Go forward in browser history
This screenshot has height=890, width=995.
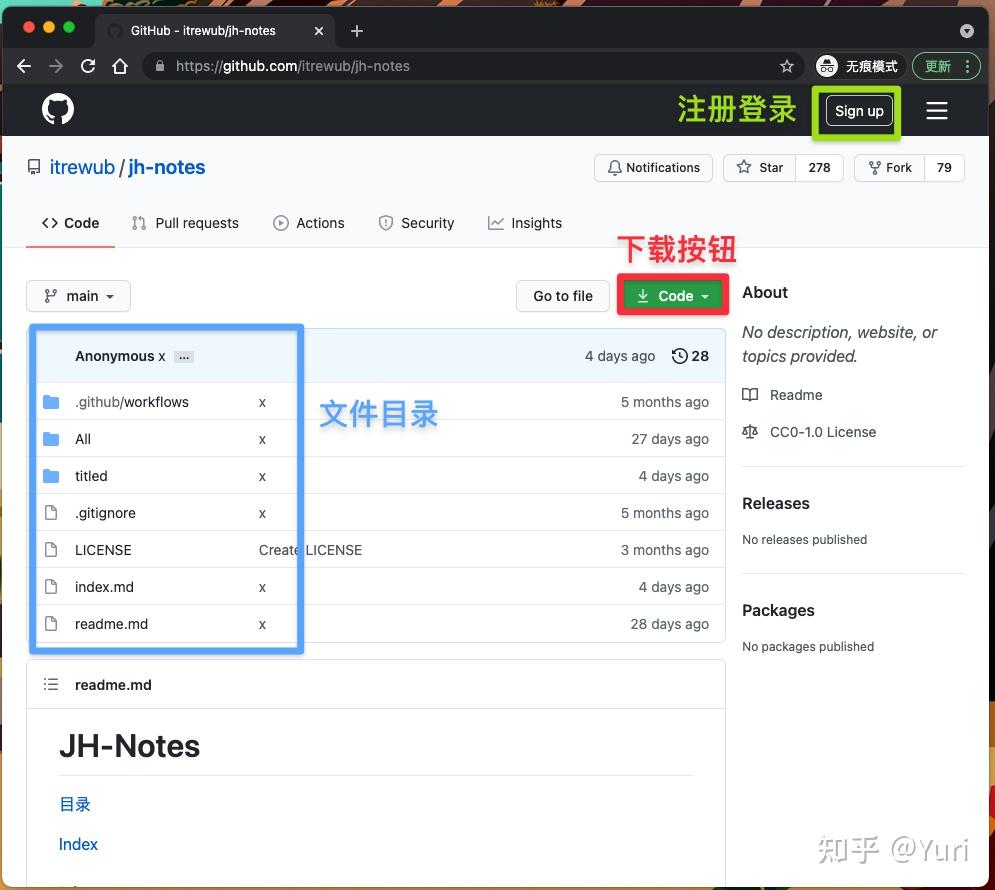pyautogui.click(x=56, y=66)
